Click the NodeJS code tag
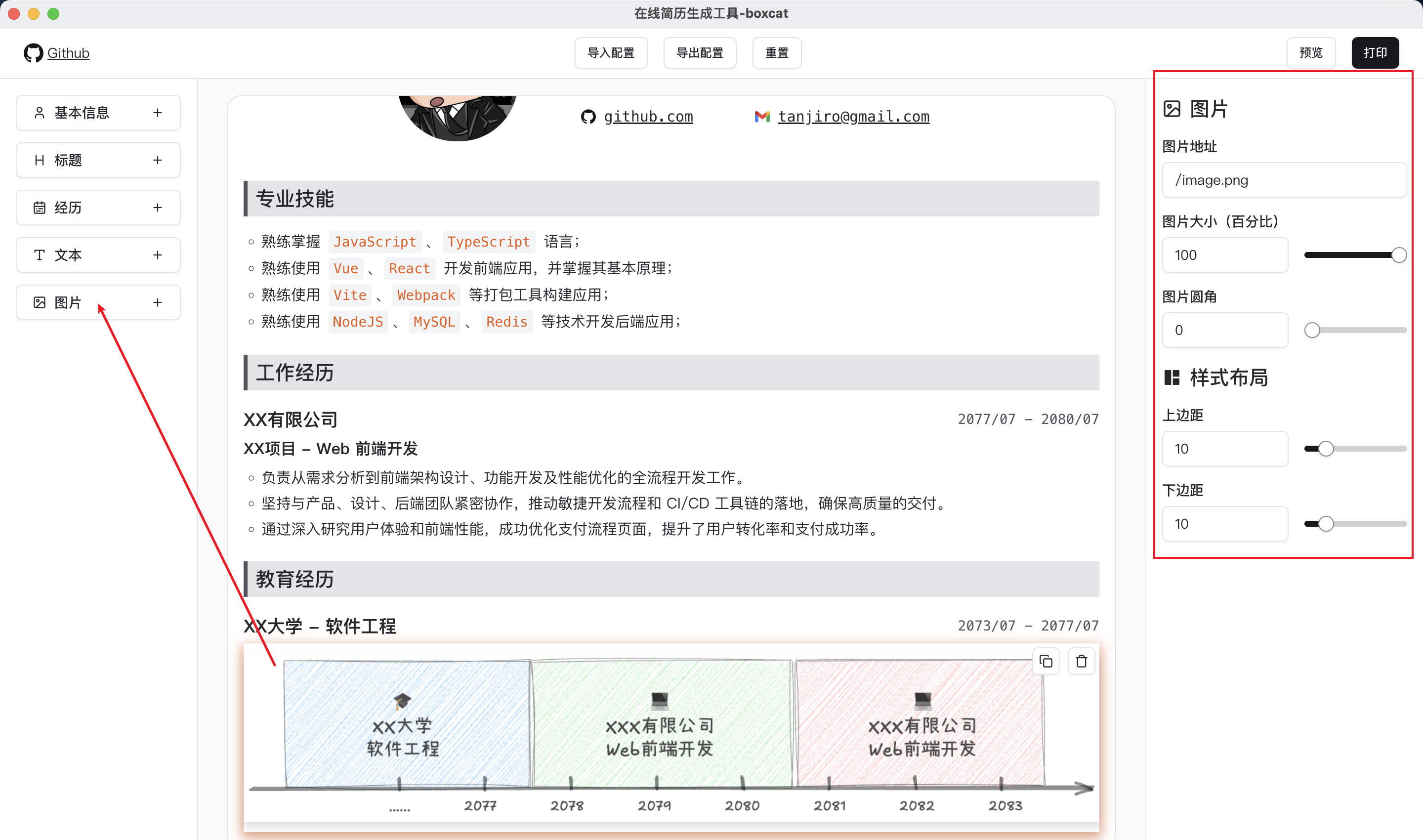 (358, 322)
